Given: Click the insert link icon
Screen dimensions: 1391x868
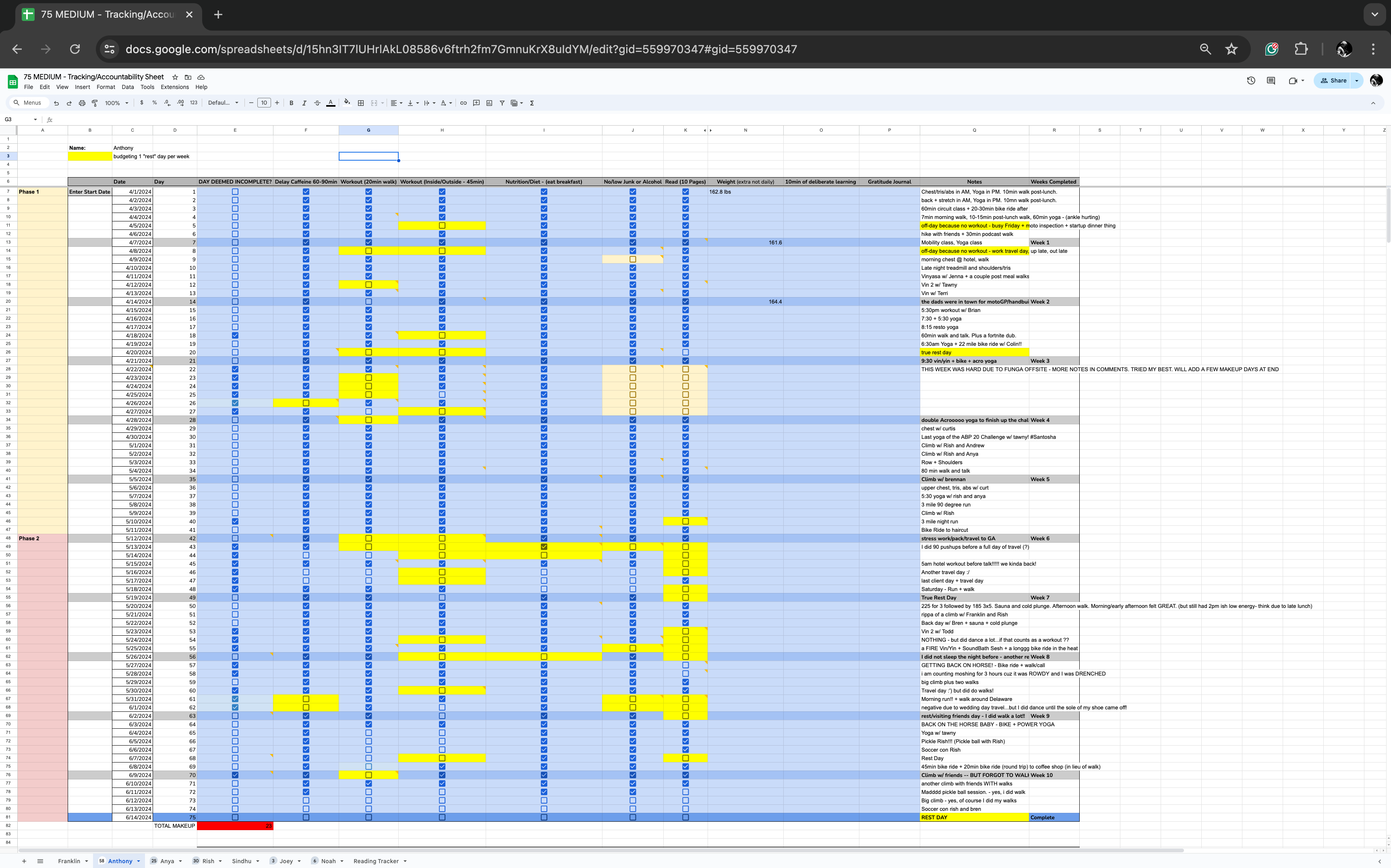Looking at the screenshot, I should [463, 103].
